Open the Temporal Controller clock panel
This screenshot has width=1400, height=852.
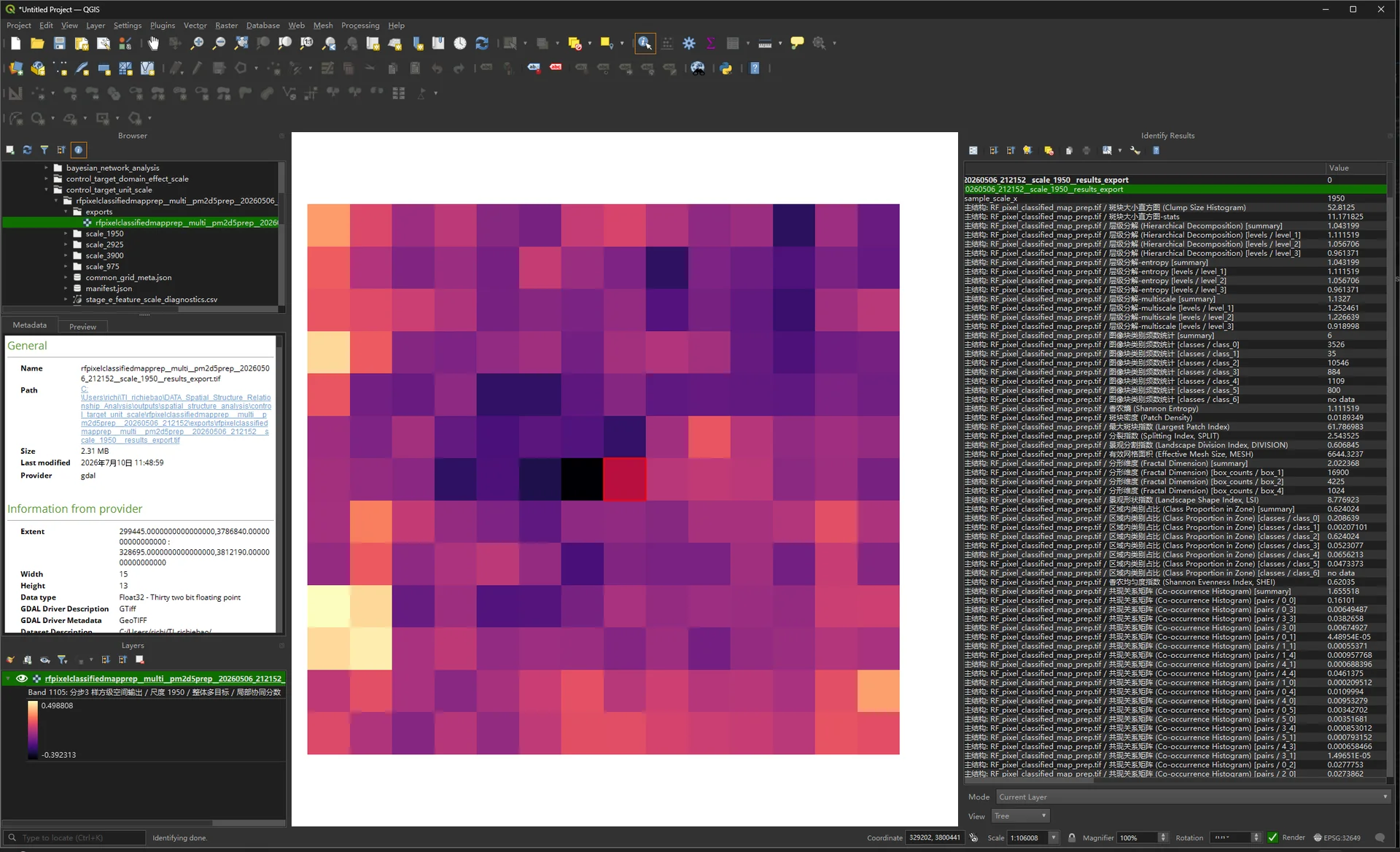[460, 44]
